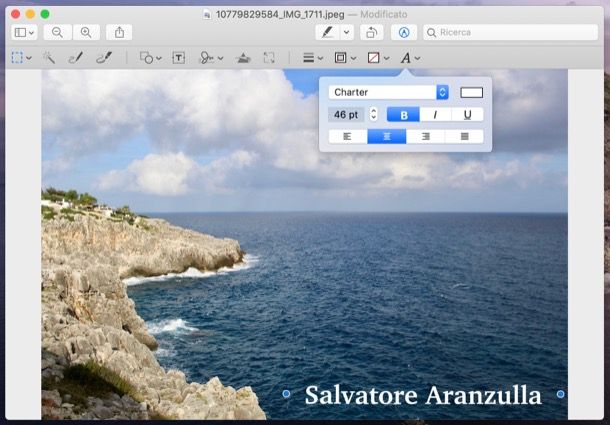
Task: Toggle Italic formatting
Action: click(x=435, y=115)
